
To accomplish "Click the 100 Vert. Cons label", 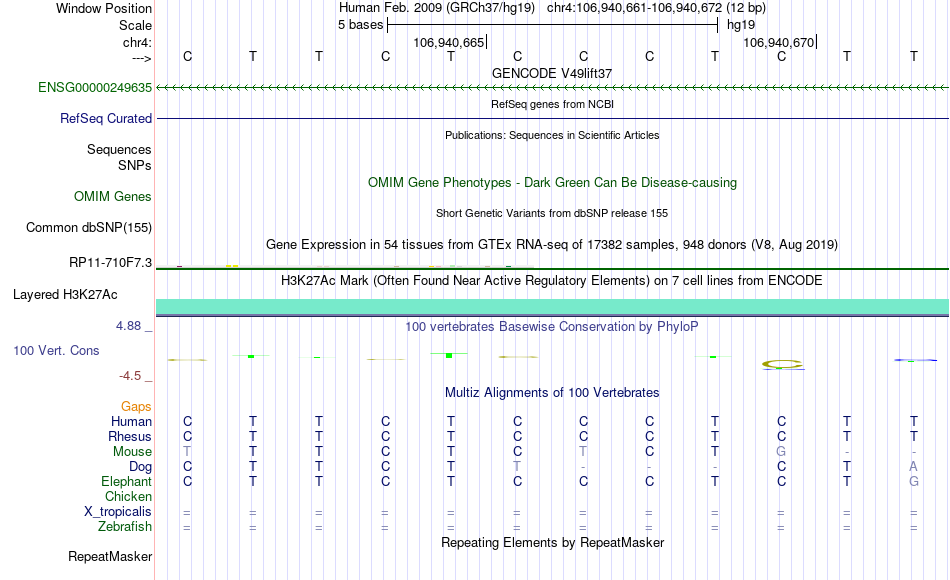I will [x=56, y=350].
